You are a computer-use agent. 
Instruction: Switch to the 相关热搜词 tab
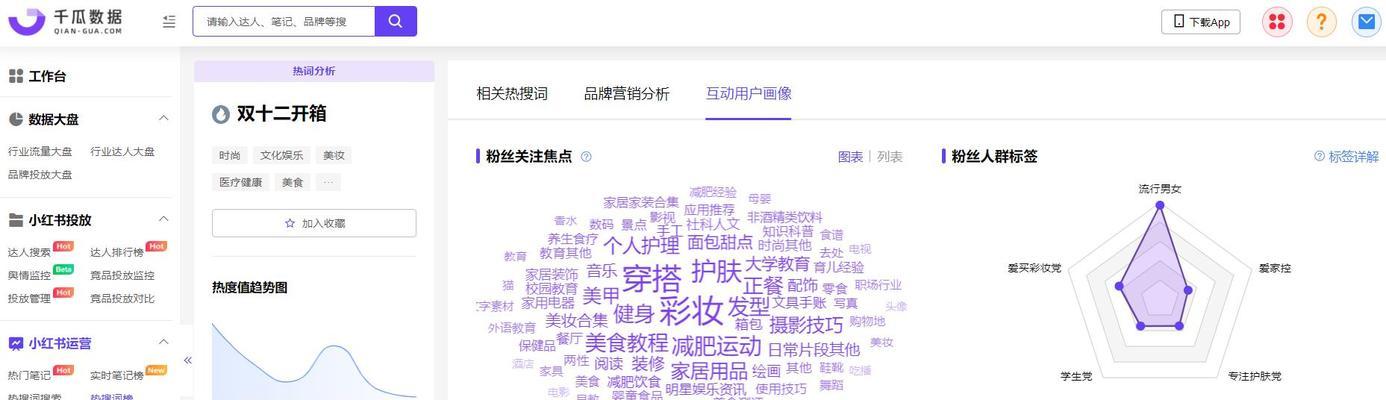(x=512, y=93)
